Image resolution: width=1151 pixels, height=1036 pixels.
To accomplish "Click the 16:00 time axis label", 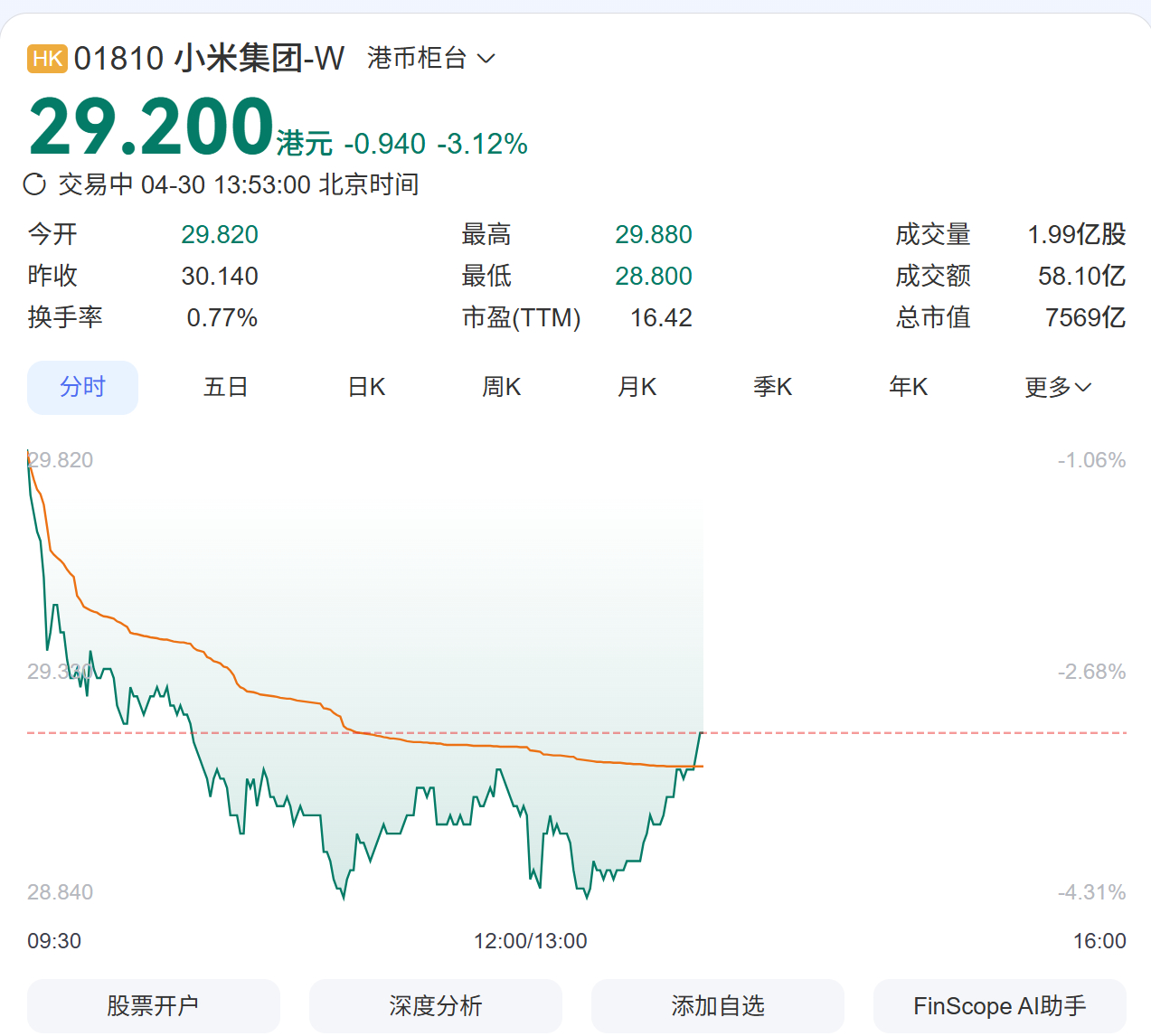I will (x=1099, y=941).
